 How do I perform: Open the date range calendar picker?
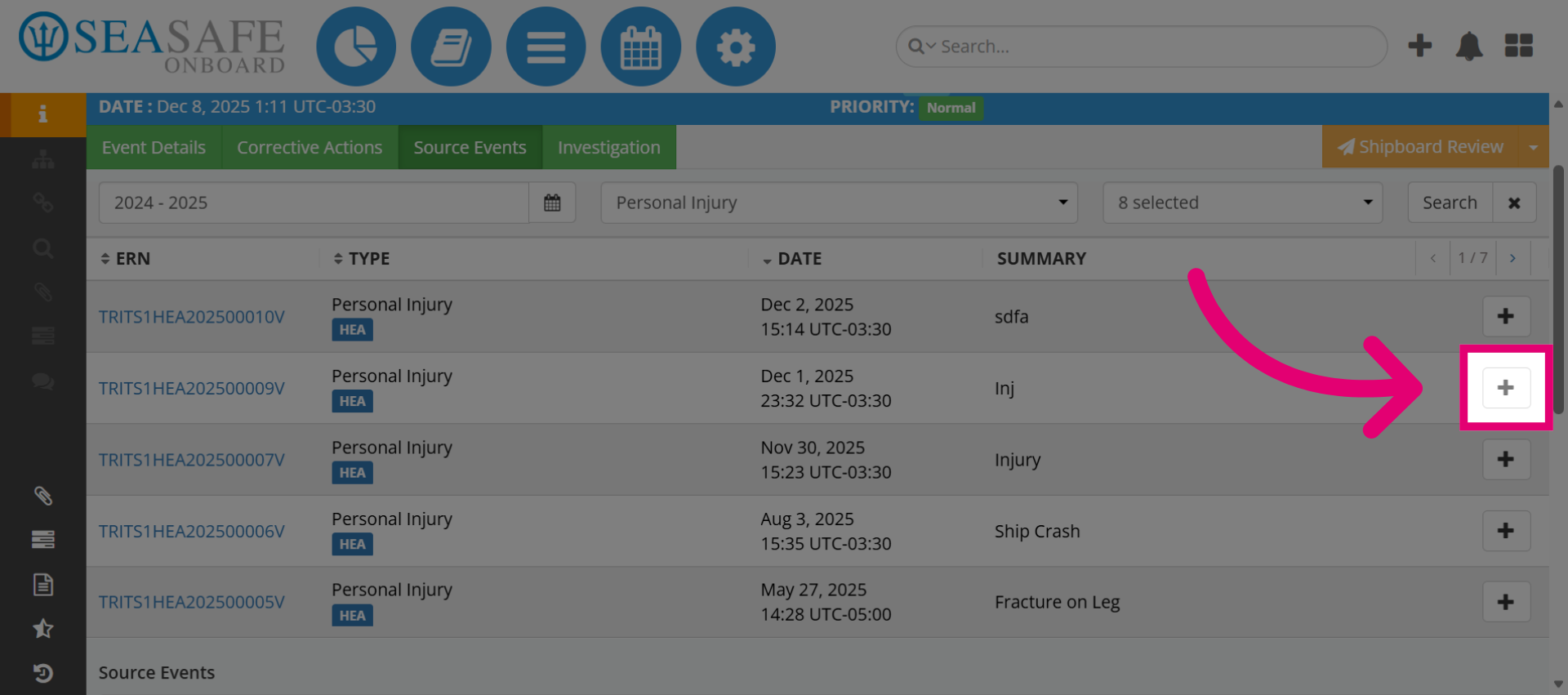click(x=552, y=203)
